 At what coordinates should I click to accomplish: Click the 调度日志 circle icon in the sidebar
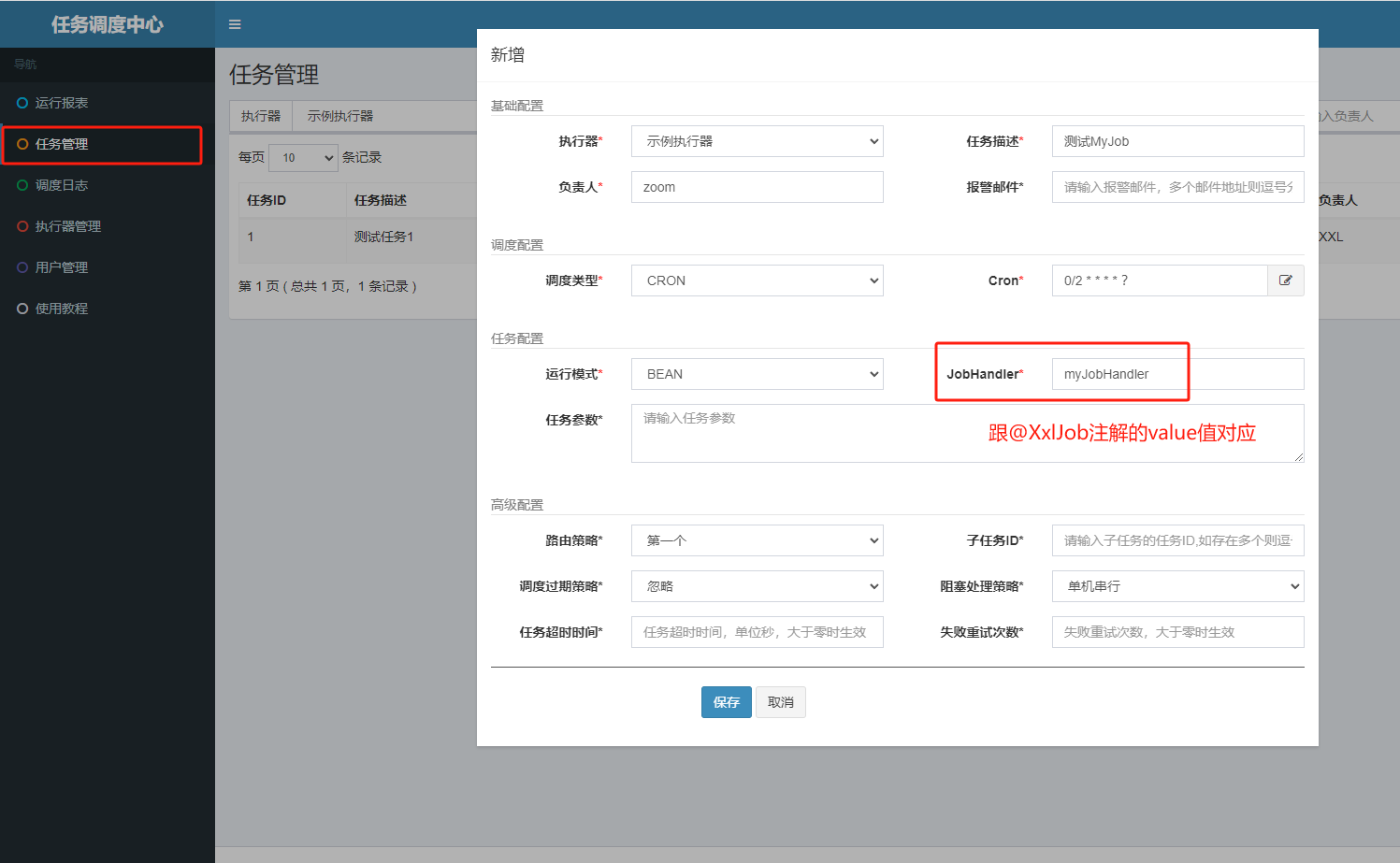point(22,185)
